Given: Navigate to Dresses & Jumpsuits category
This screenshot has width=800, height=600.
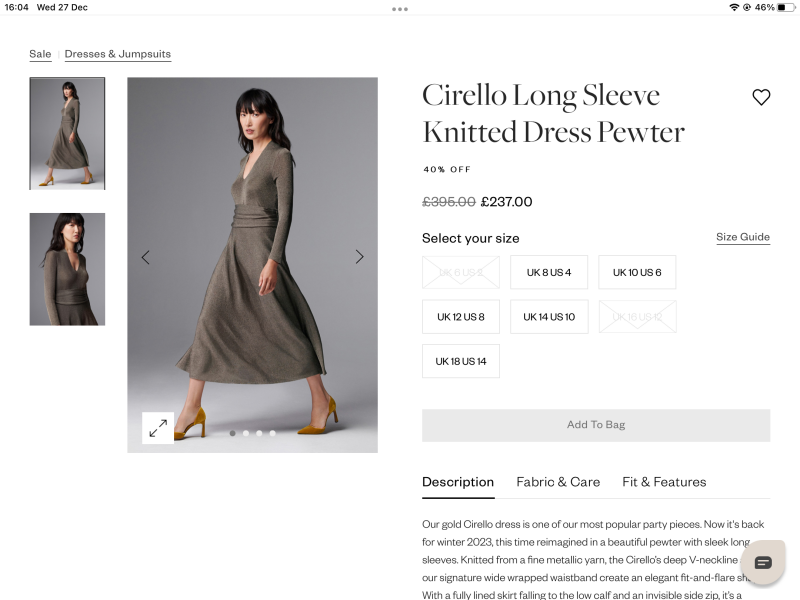Looking at the screenshot, I should [117, 53].
